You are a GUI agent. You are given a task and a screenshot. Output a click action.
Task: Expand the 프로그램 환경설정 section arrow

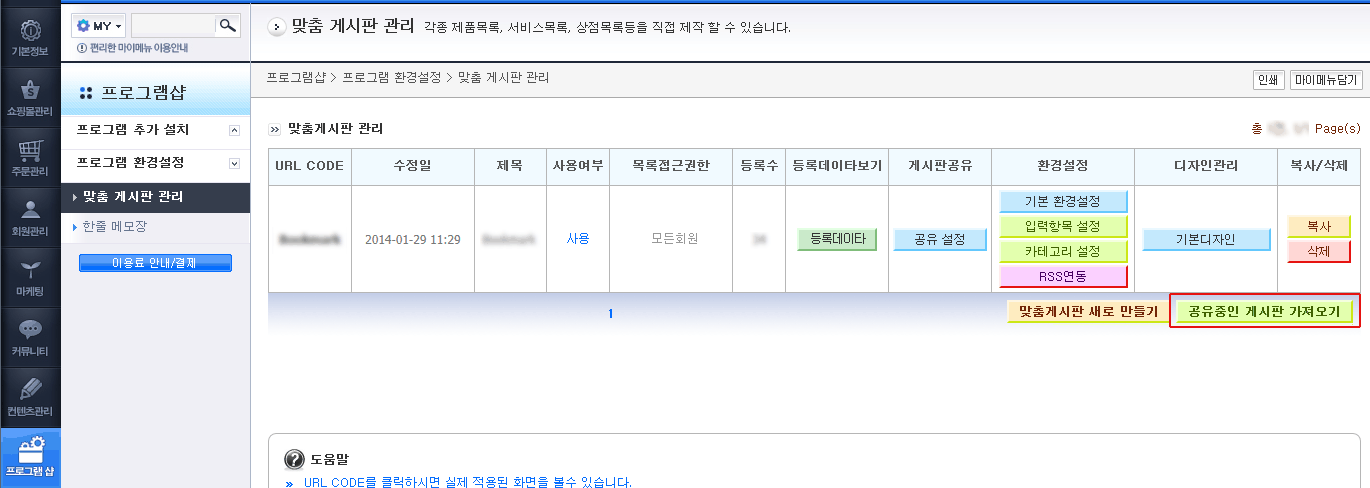coord(235,162)
